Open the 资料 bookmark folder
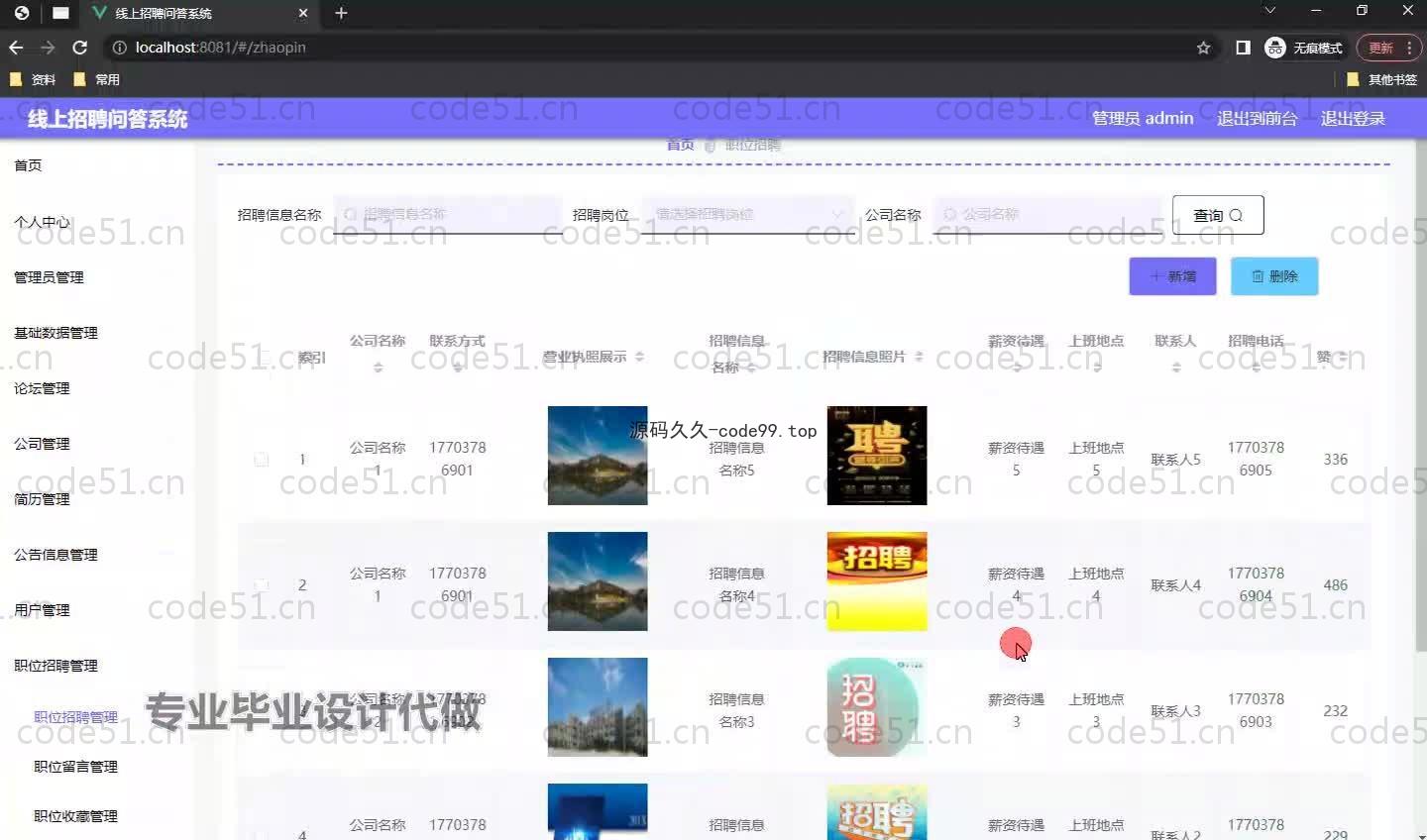The width and height of the screenshot is (1427, 840). [x=32, y=79]
